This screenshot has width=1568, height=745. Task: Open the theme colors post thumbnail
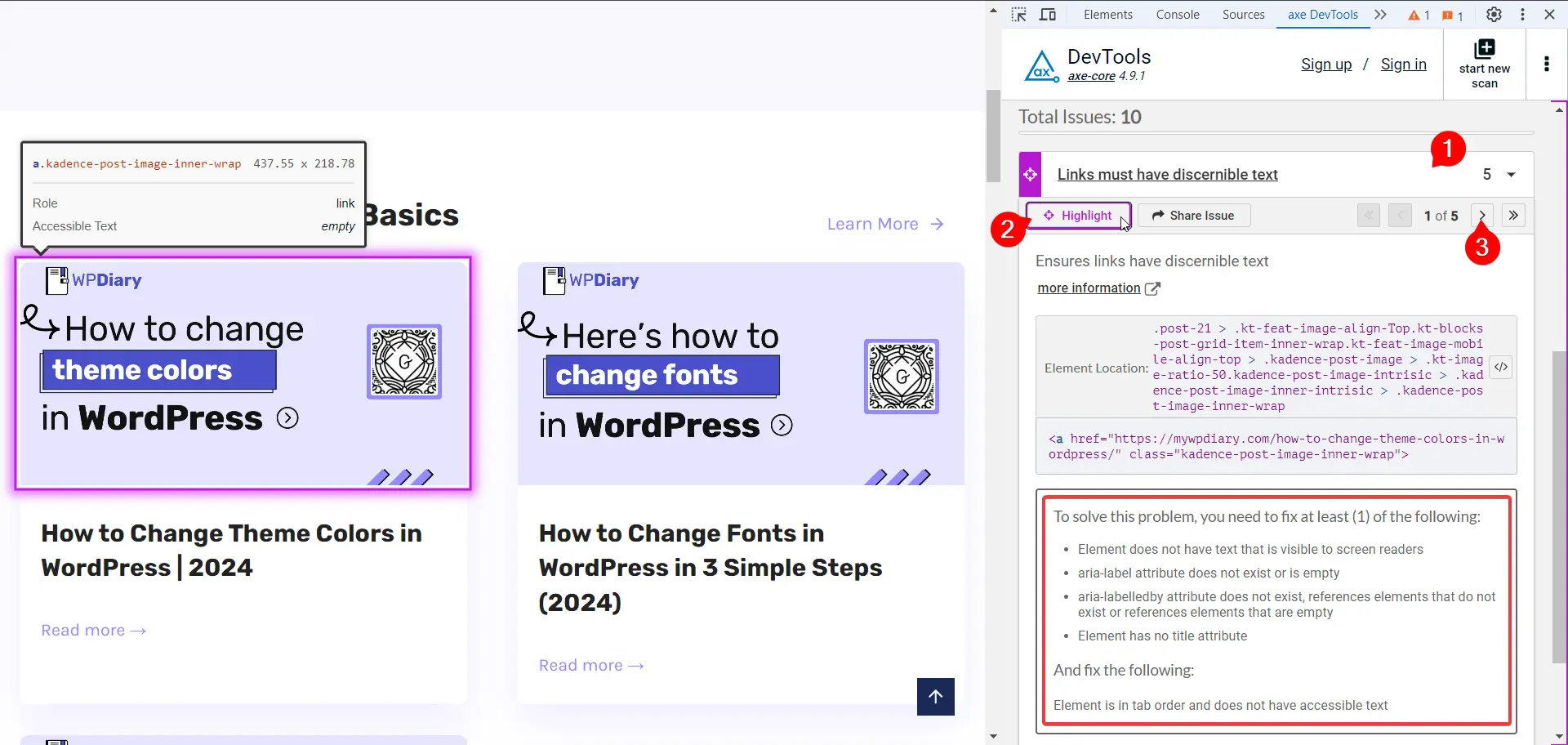point(243,373)
